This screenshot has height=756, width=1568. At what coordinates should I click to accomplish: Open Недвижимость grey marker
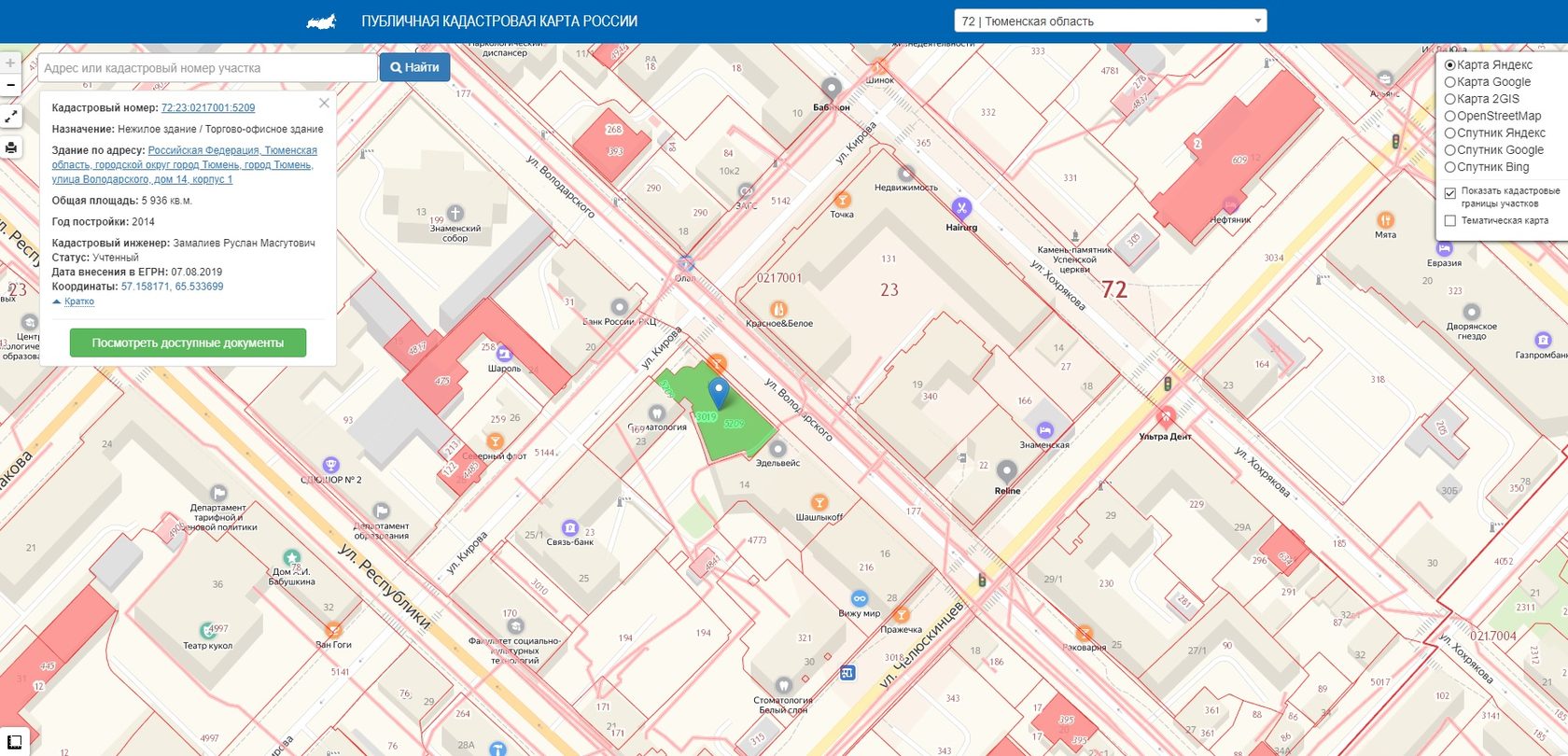point(905,174)
